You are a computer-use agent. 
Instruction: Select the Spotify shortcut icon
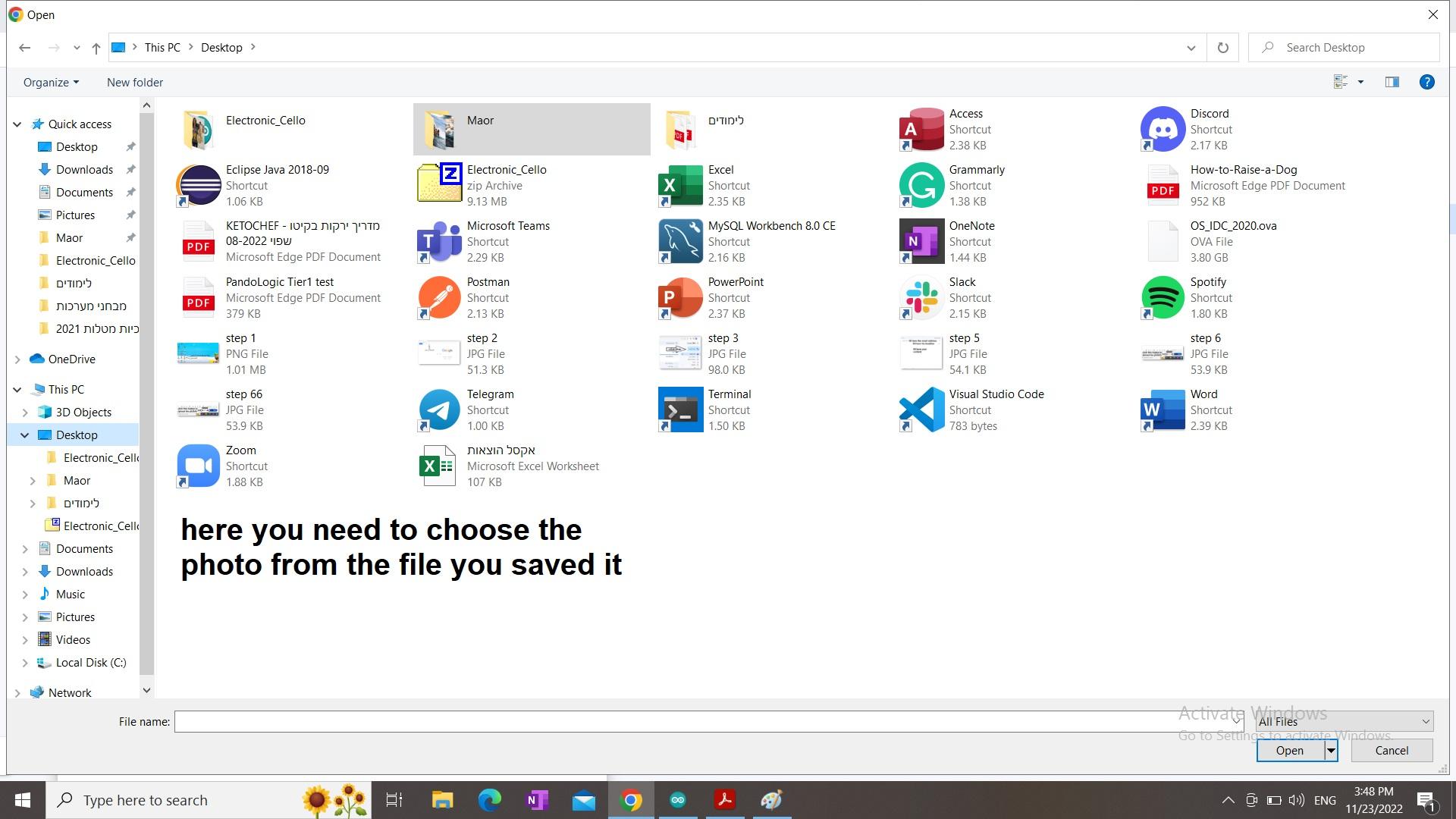pyautogui.click(x=1162, y=297)
